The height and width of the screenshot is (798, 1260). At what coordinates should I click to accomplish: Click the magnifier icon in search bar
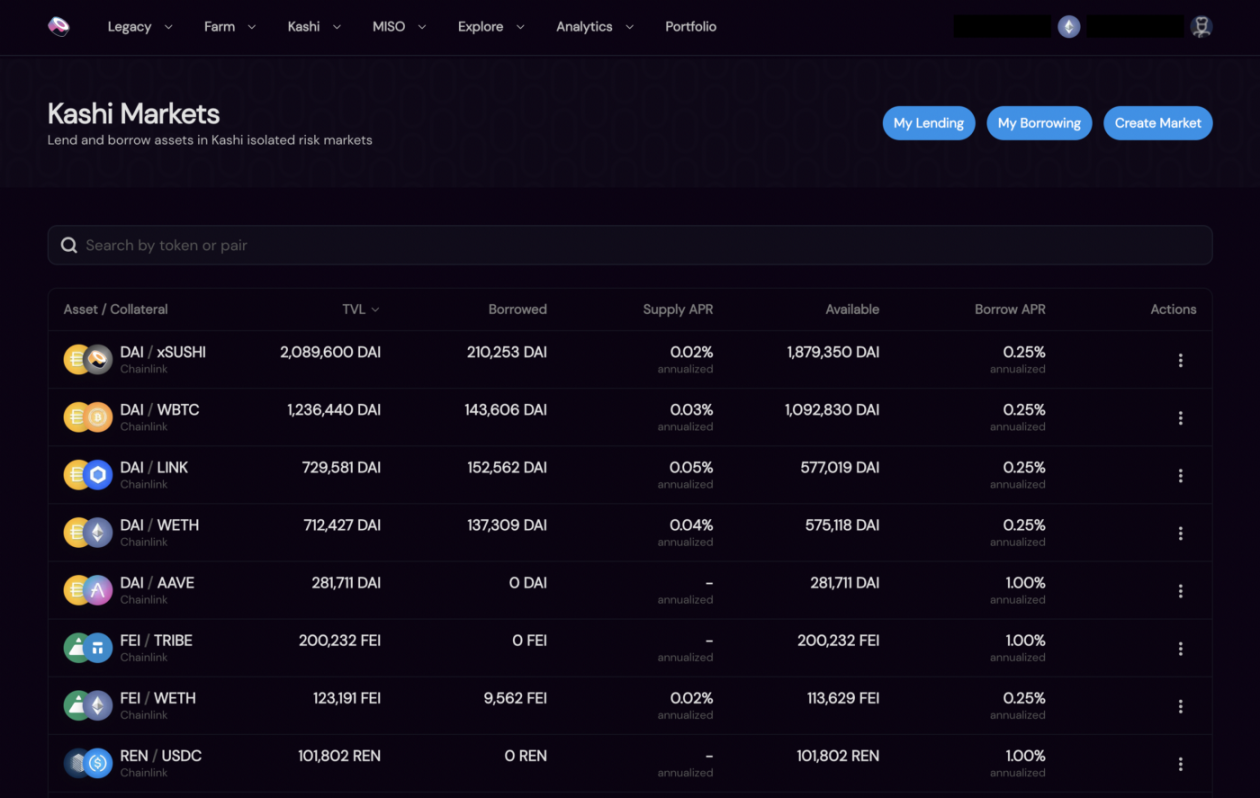69,245
